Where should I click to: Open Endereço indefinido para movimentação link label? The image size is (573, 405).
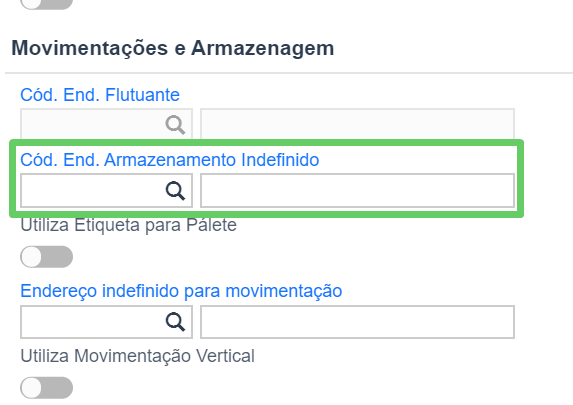coord(181,291)
